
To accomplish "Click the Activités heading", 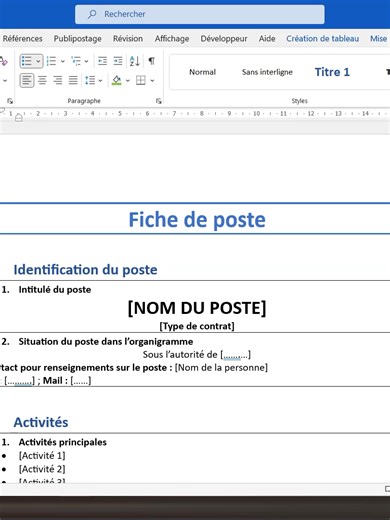I will (41, 422).
